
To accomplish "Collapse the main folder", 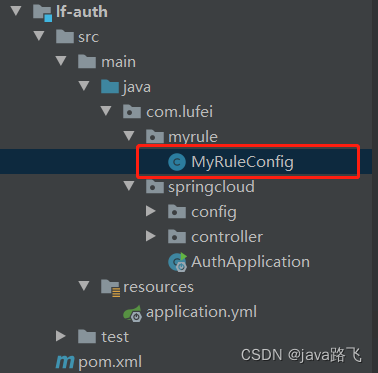I will [x=61, y=61].
